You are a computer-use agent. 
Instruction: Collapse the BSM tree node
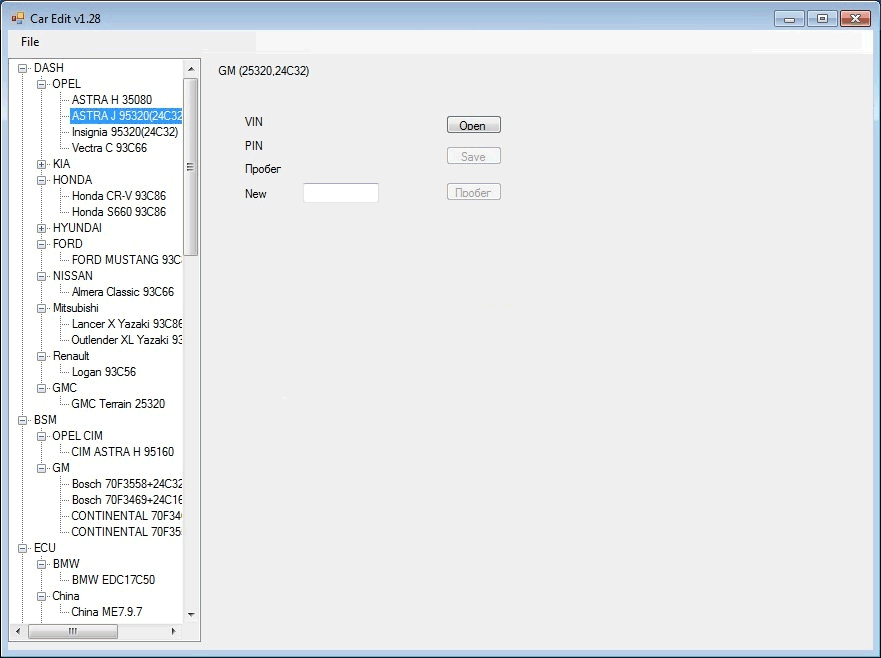[22, 420]
